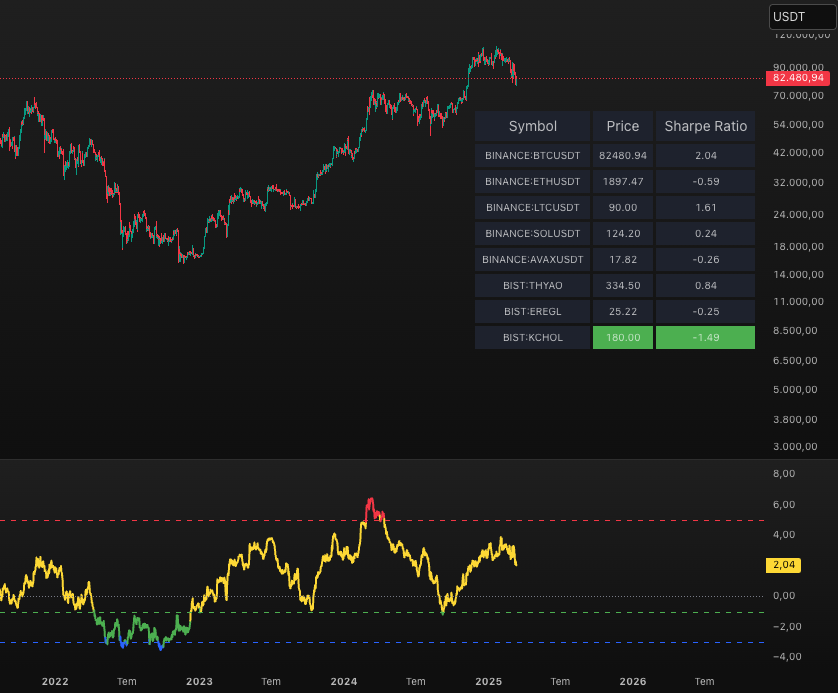Screen dimensions: 838x693
Task: Select the BINANCE:SOLUSDT symbol cell
Action: coord(532,234)
